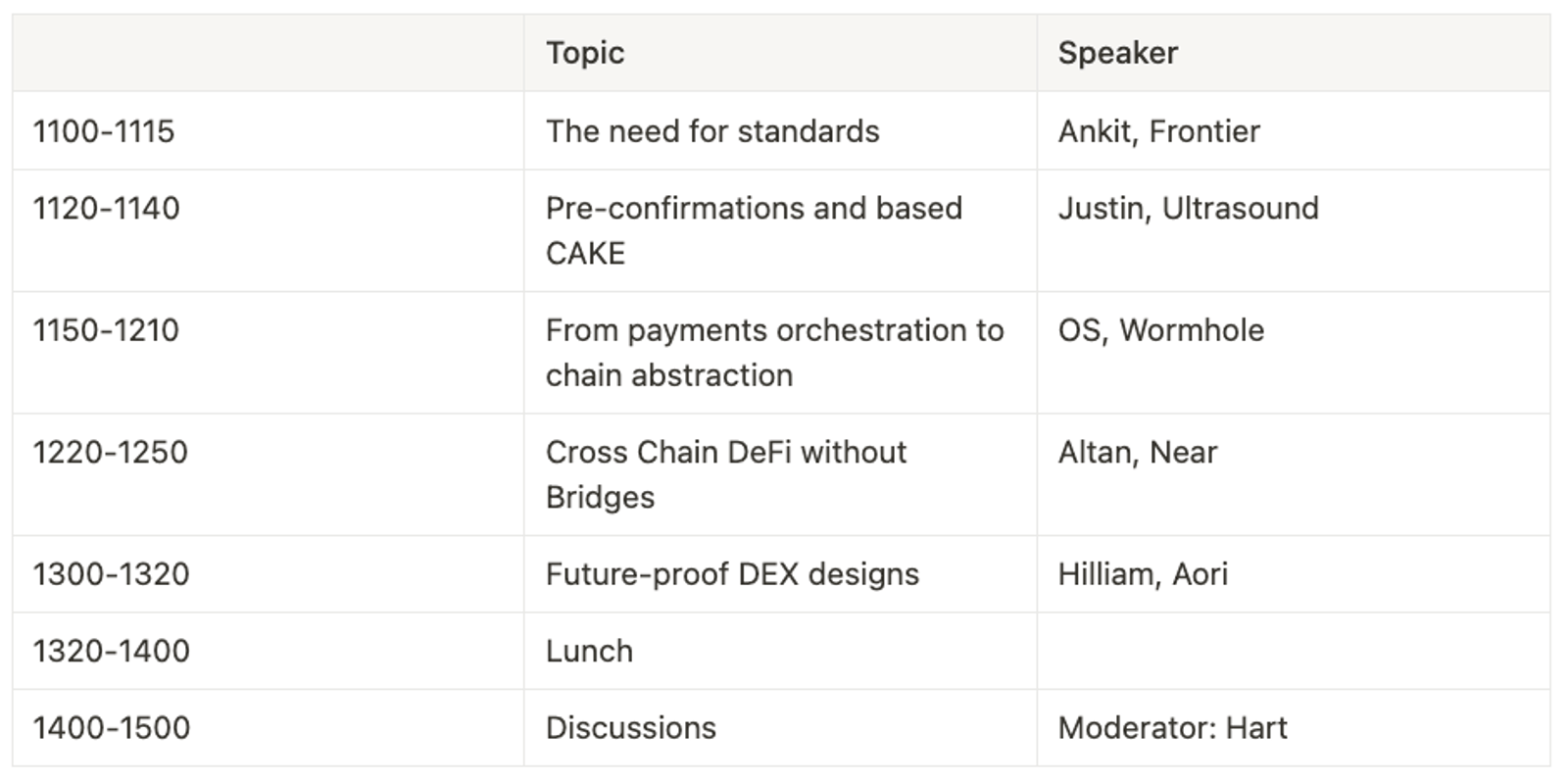The image size is (1568, 782).
Task: Select the "OS, Wormhole" speaker cell
Action: pyautogui.click(x=1160, y=330)
